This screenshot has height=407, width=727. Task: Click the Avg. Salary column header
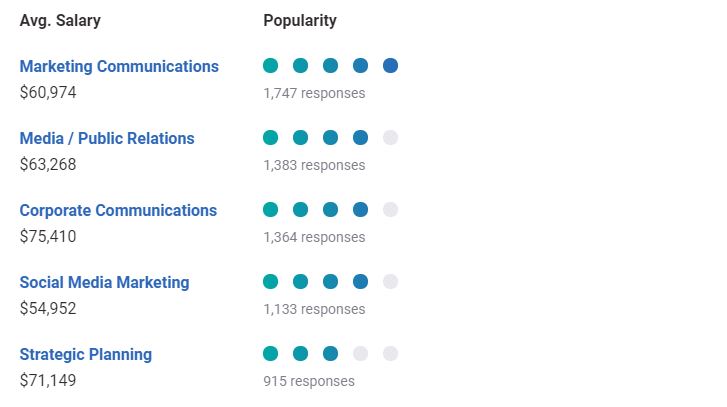pyautogui.click(x=60, y=20)
